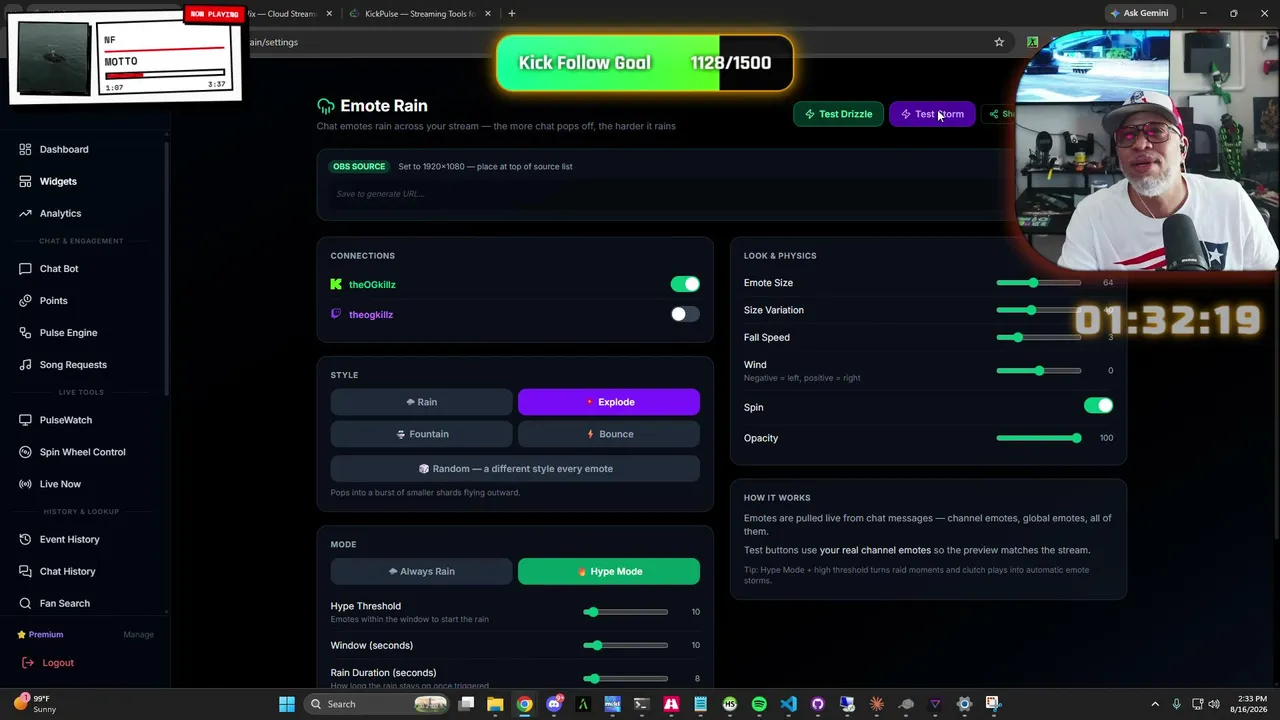Adjust the Wind slider
The width and height of the screenshot is (1280, 720).
(1039, 371)
